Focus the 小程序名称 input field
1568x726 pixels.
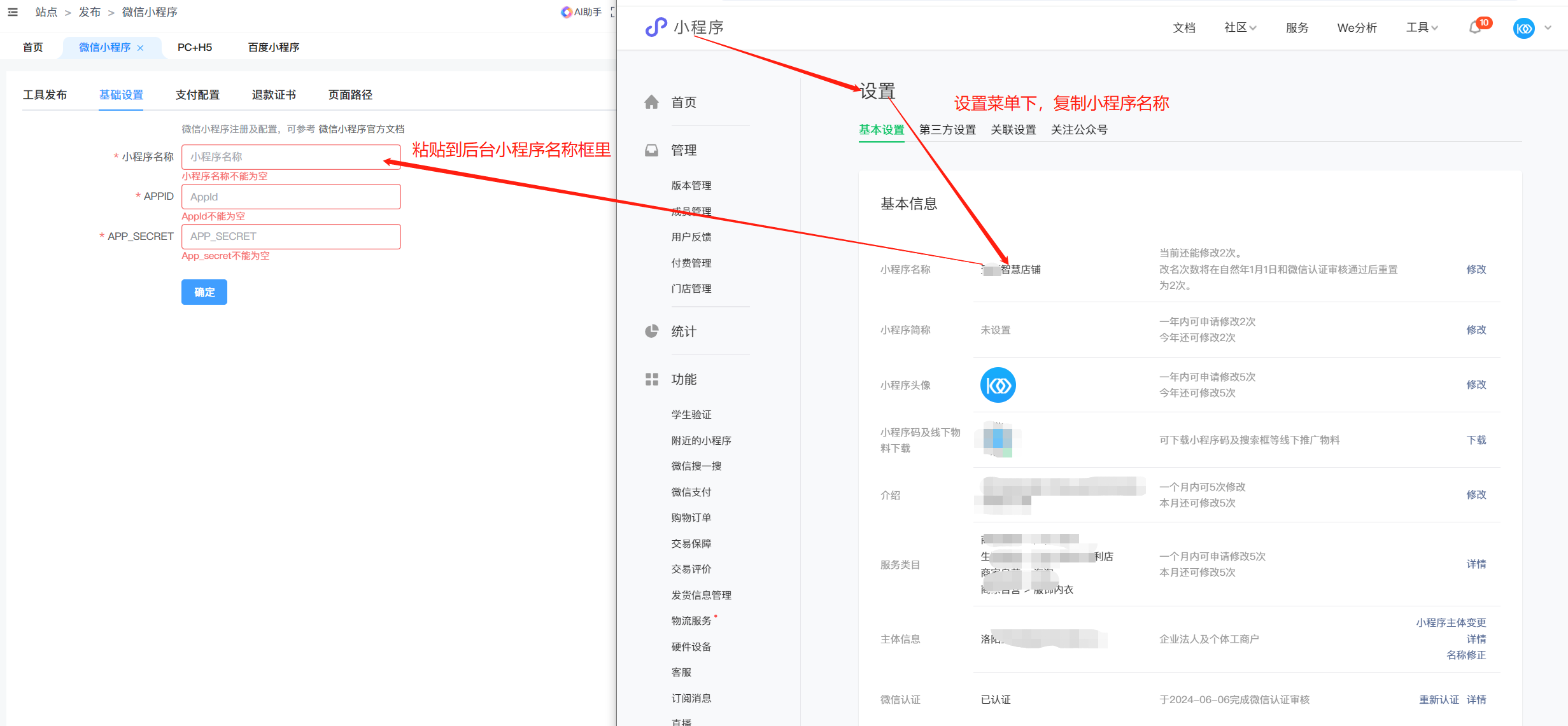(291, 157)
